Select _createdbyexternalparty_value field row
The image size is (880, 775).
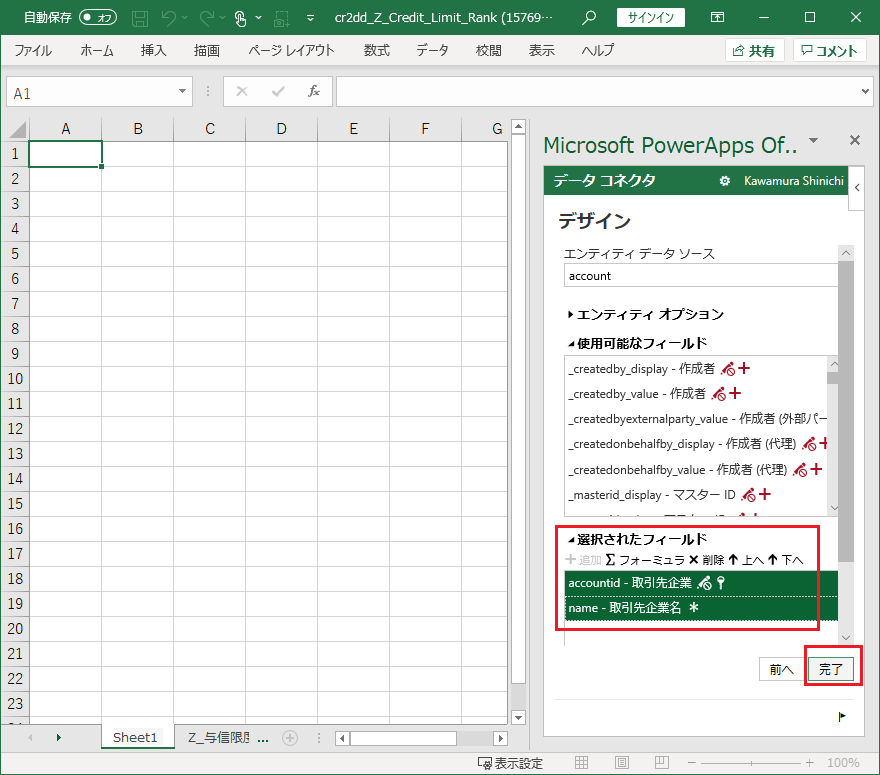point(696,419)
